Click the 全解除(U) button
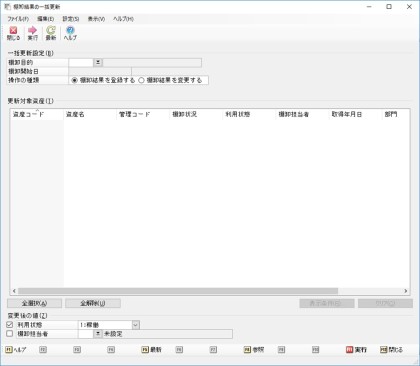Viewport: 420px width, 366px height. pos(93,303)
